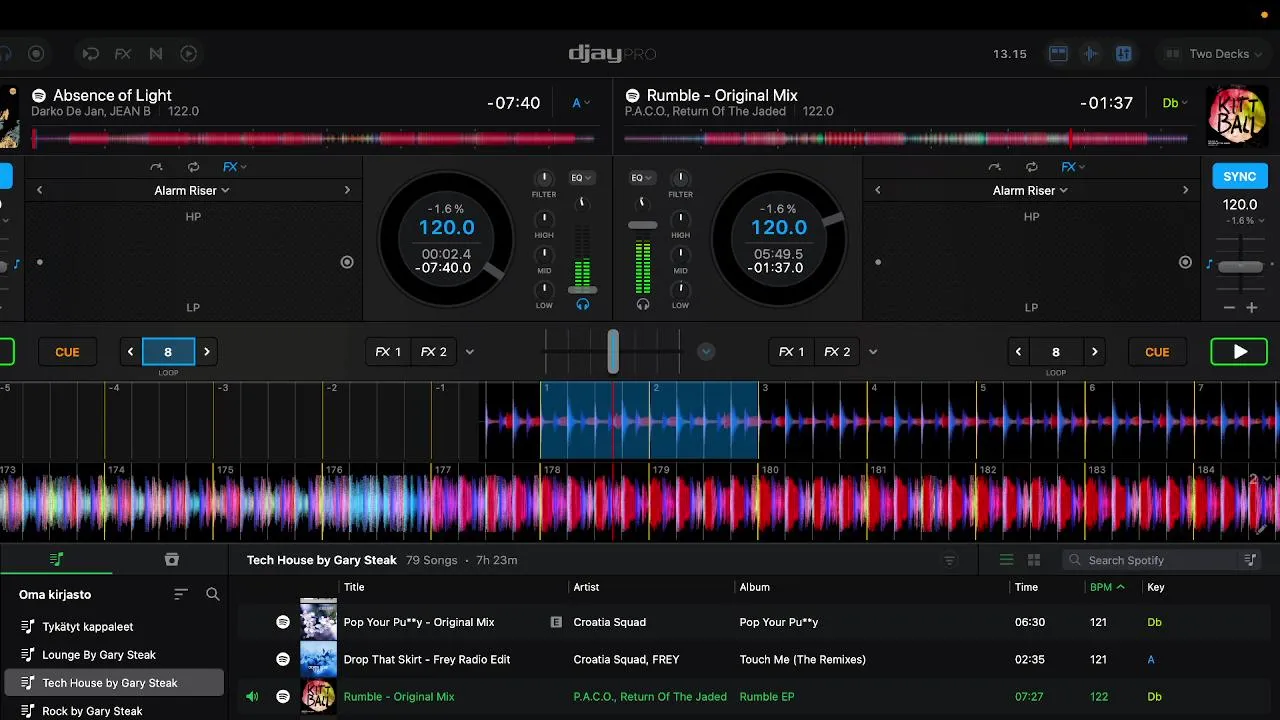The image size is (1280, 720).
Task: Open the Two Decks layout dropdown
Action: [x=1214, y=54]
